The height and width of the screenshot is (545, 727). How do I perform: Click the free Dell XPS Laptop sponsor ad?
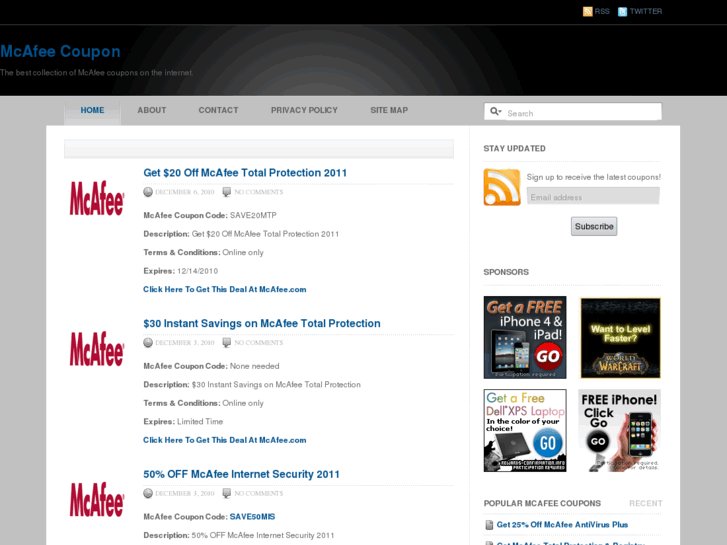coord(525,430)
